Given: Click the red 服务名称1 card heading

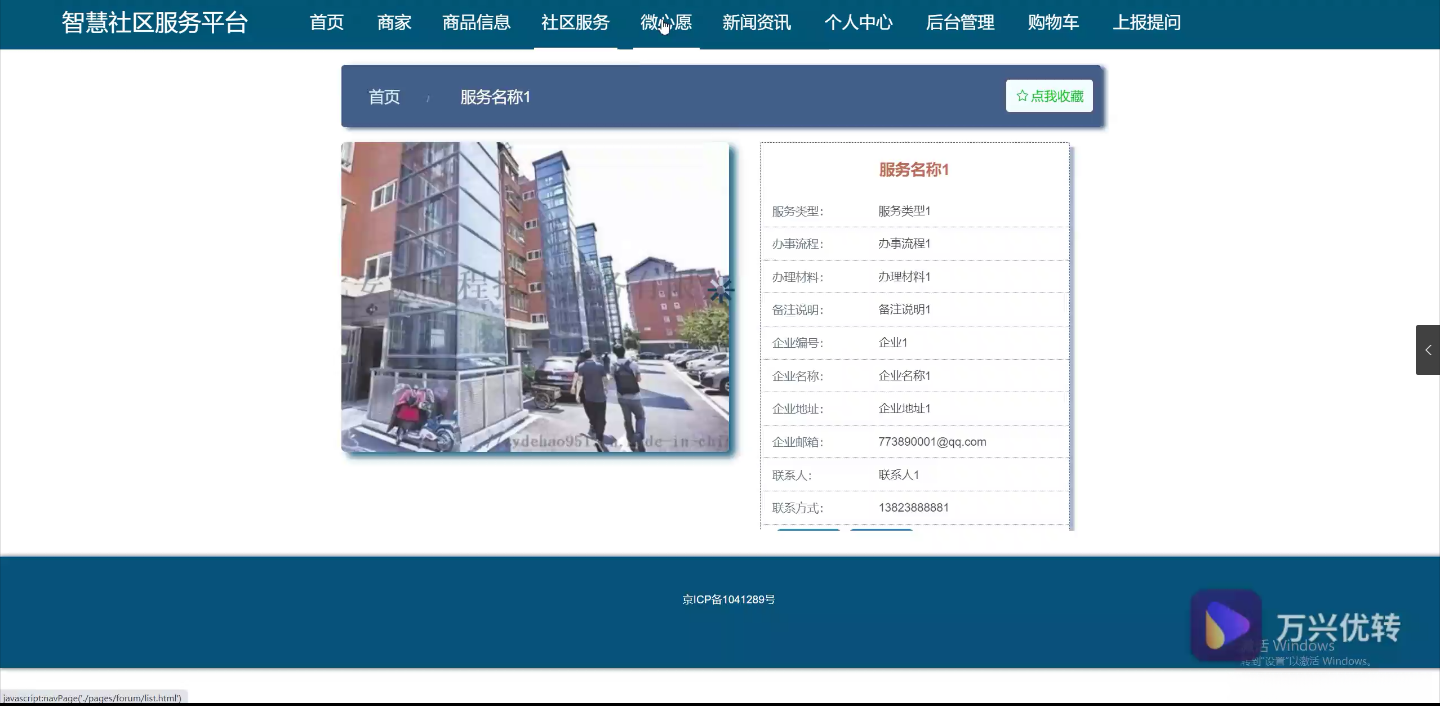Looking at the screenshot, I should point(914,170).
